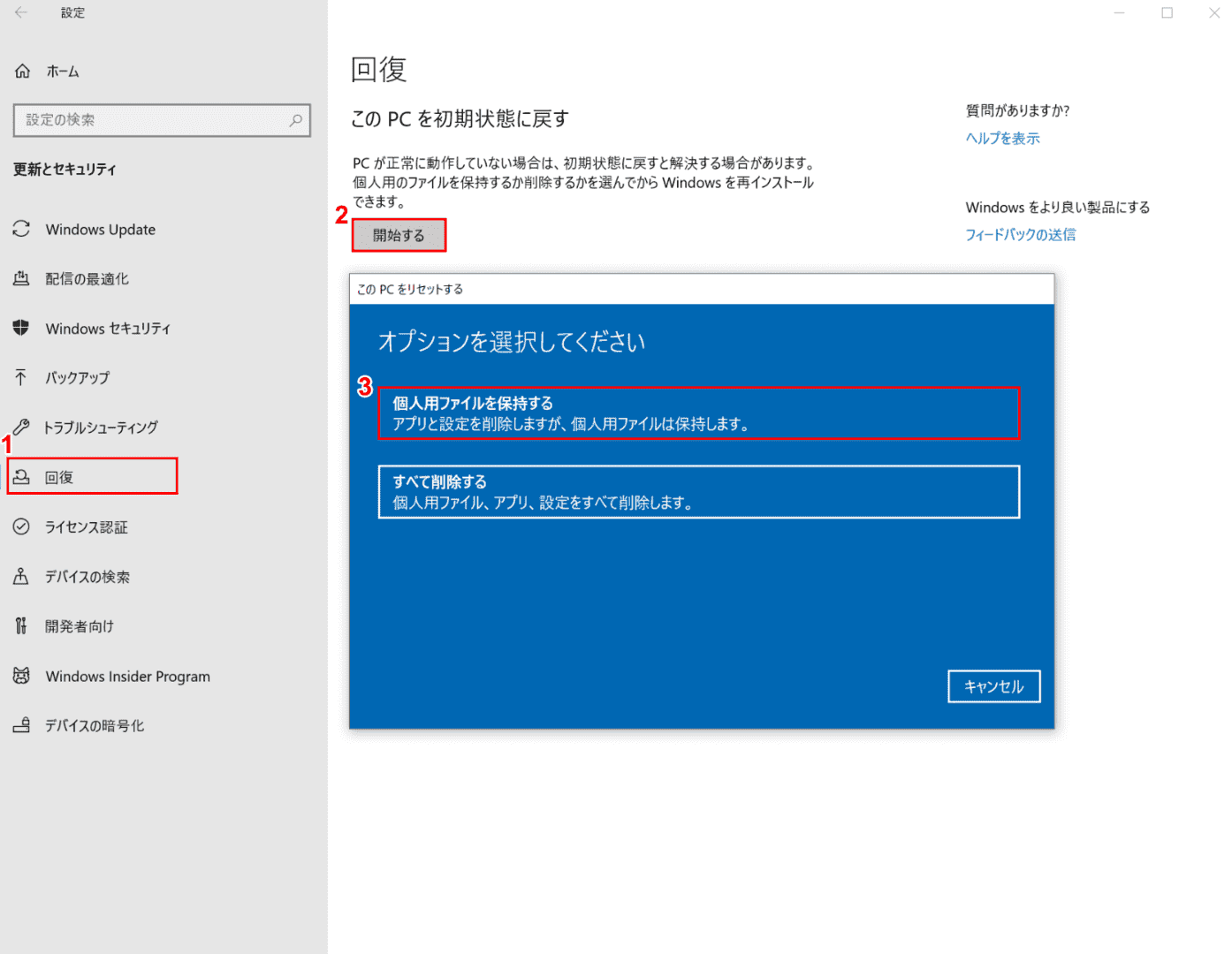Click the 更新とセキュリティ section label
The height and width of the screenshot is (954, 1232).
tap(65, 169)
